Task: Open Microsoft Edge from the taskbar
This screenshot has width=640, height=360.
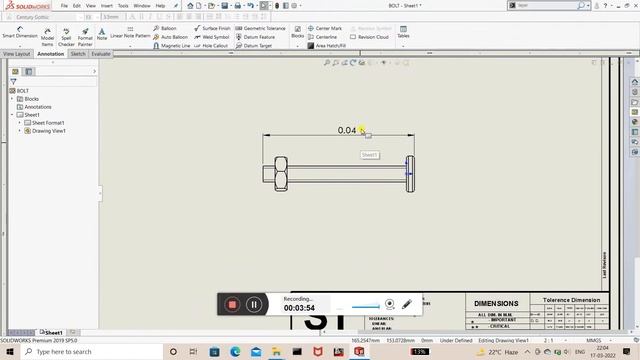Action: (x=235, y=351)
